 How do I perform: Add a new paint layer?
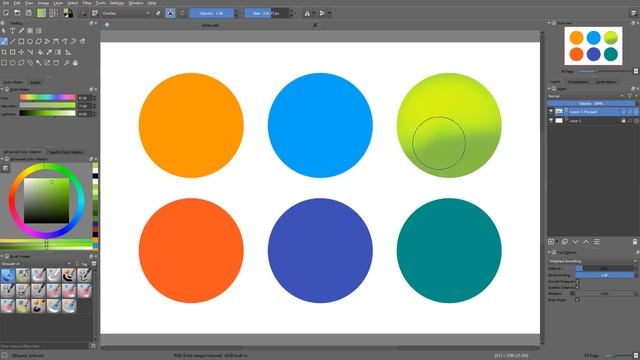pyautogui.click(x=551, y=242)
